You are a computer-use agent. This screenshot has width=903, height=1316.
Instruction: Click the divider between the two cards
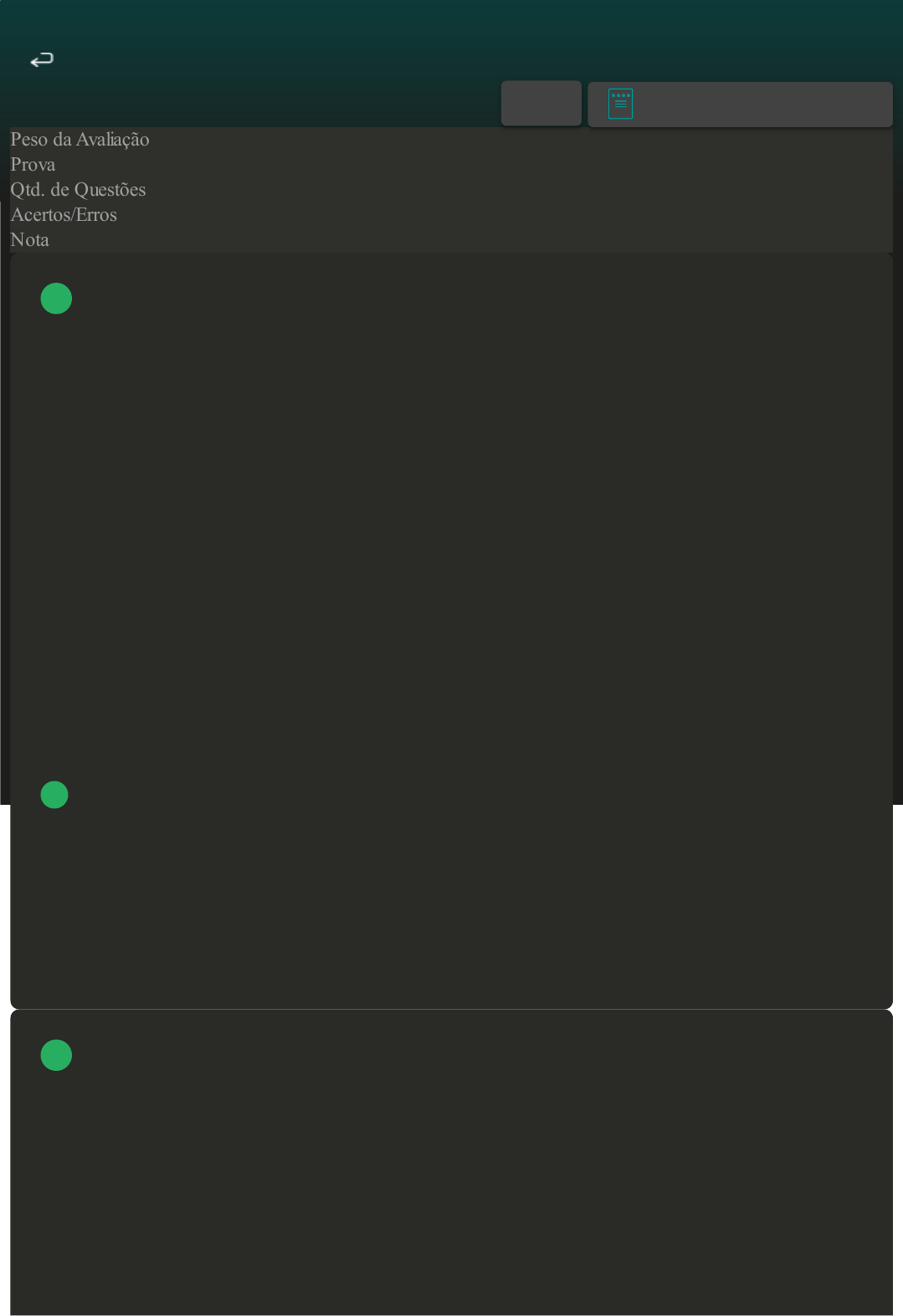[x=452, y=1009]
